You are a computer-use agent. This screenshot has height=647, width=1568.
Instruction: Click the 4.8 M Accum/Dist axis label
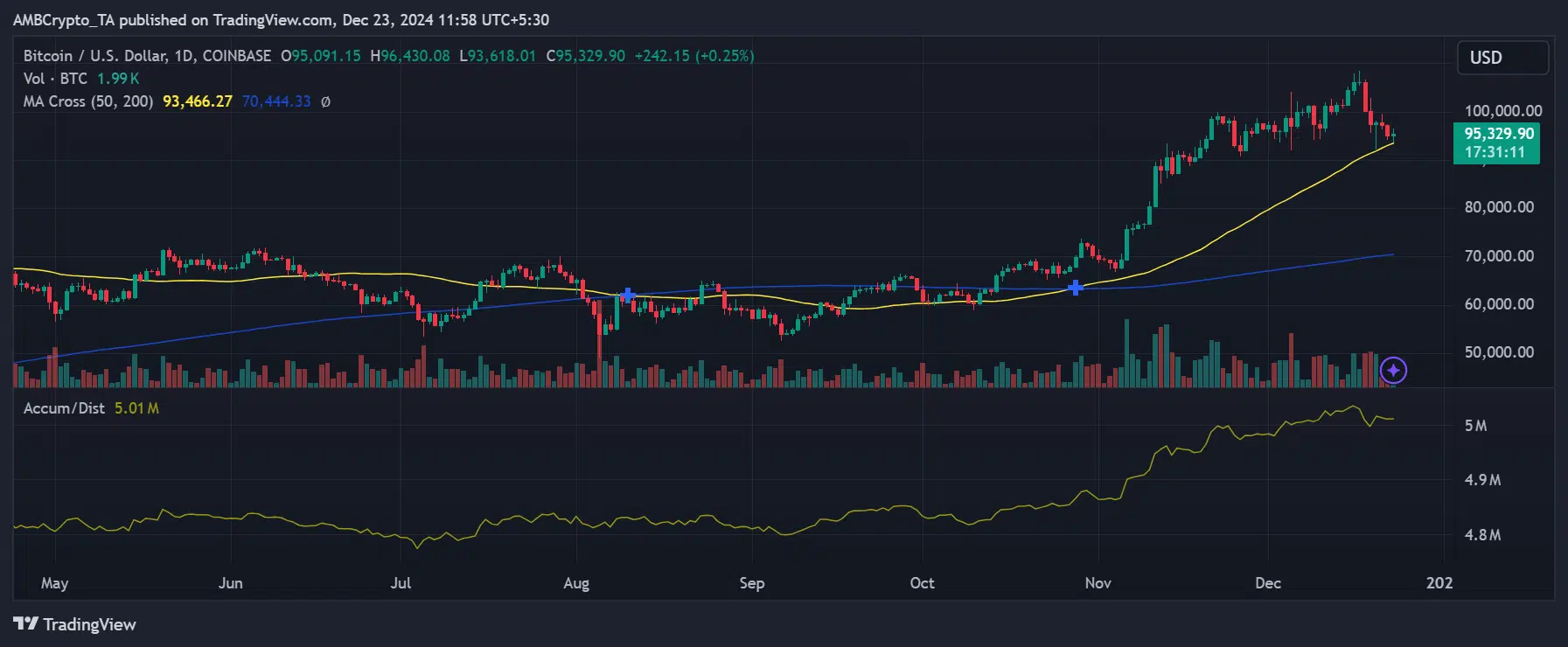(1482, 535)
